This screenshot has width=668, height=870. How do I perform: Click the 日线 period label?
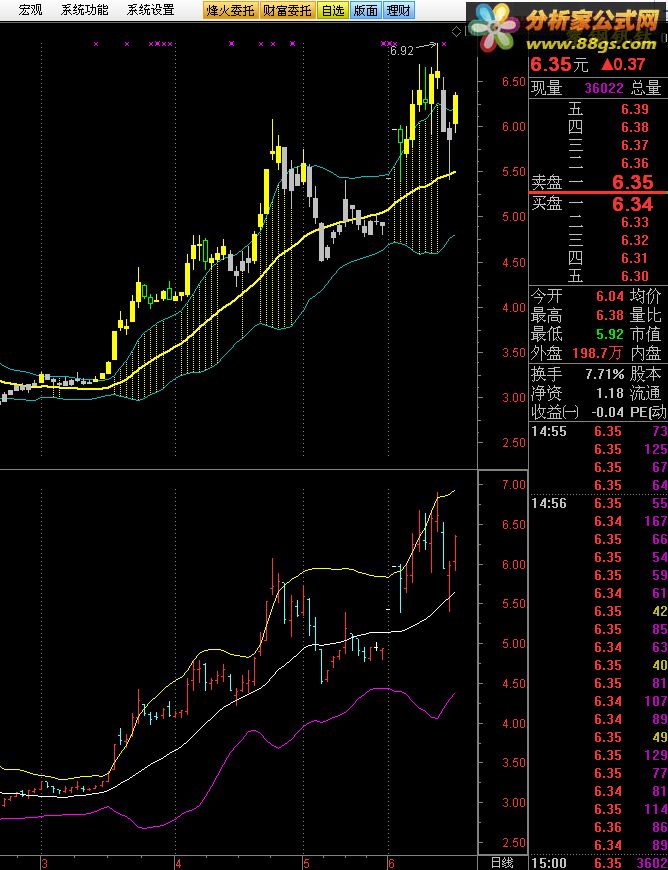(501, 863)
